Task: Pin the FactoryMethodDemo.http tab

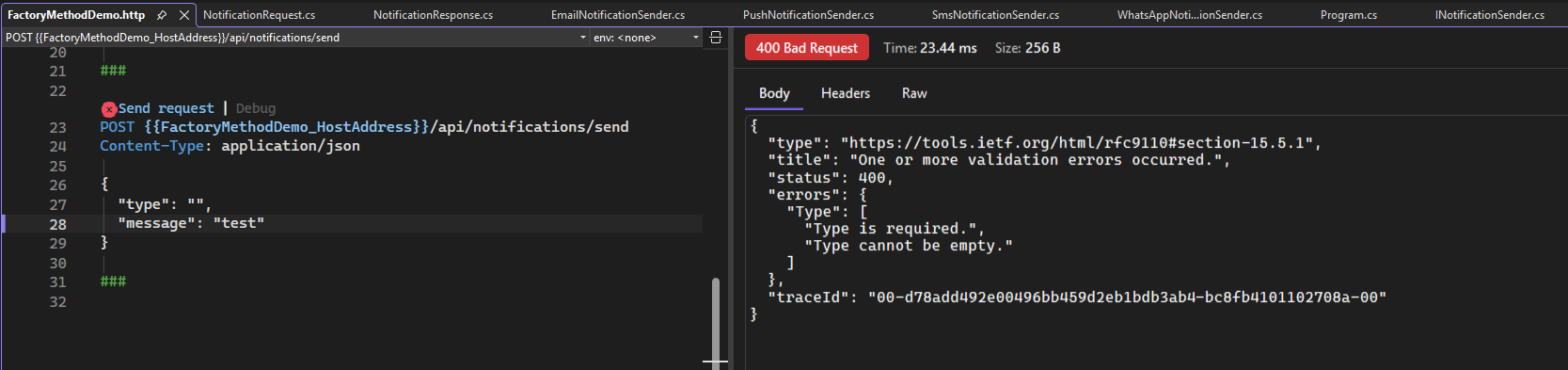Action: 162,15
